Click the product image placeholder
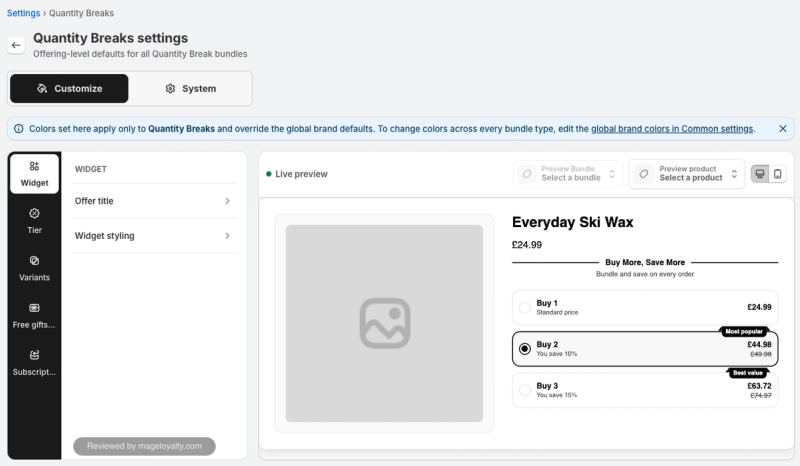The image size is (800, 466). tap(384, 323)
